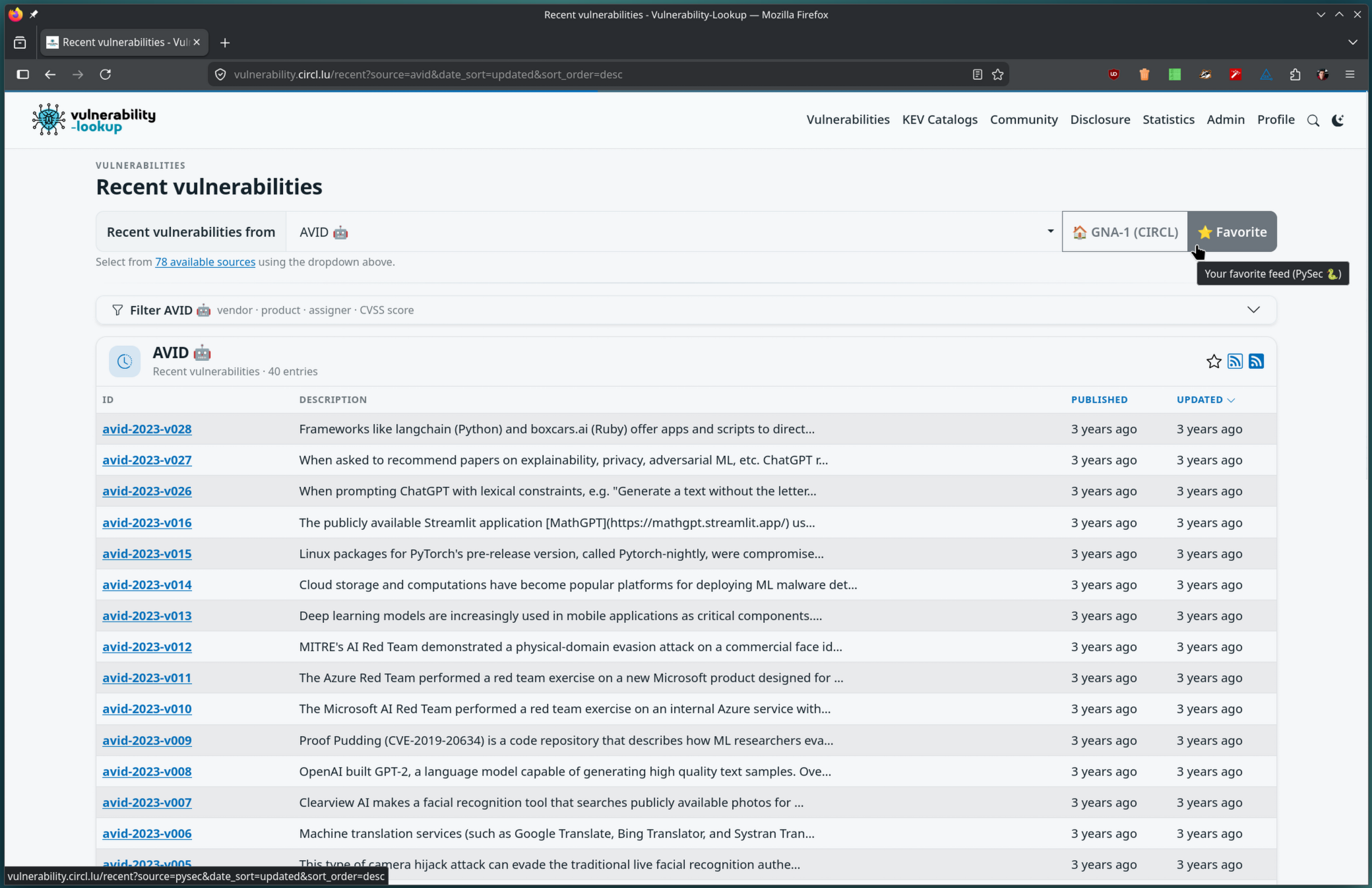Image resolution: width=1372 pixels, height=888 pixels.
Task: Open a new browser tab
Action: [225, 42]
